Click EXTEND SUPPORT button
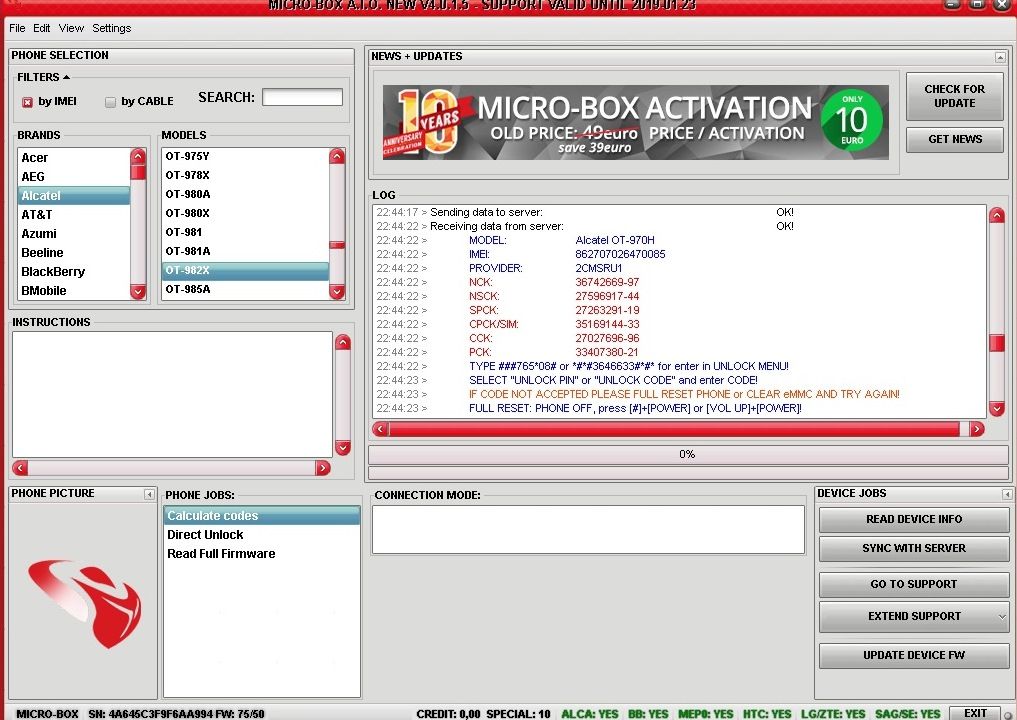The image size is (1017, 720). click(914, 617)
